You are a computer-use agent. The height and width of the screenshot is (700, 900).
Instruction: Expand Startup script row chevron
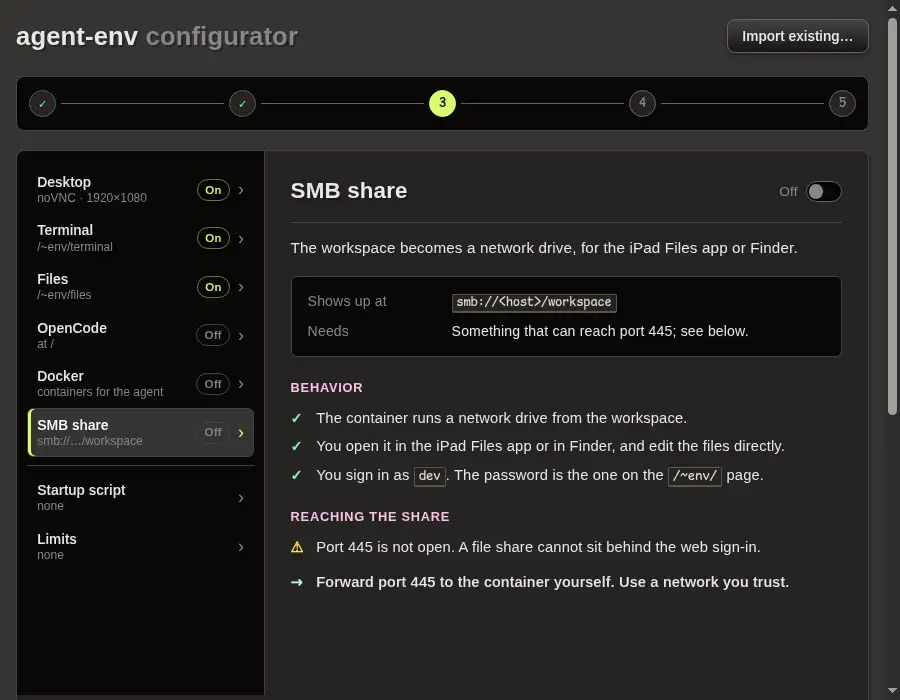[241, 498]
